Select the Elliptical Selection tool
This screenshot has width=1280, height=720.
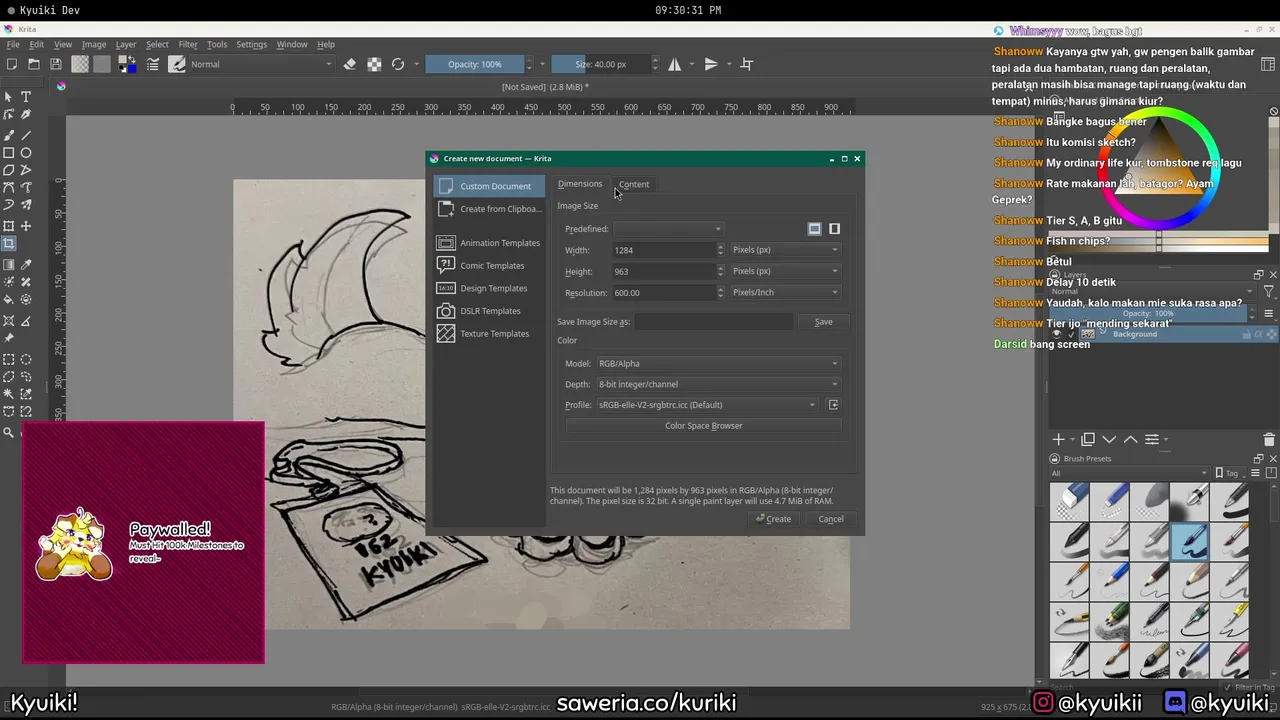(26, 359)
